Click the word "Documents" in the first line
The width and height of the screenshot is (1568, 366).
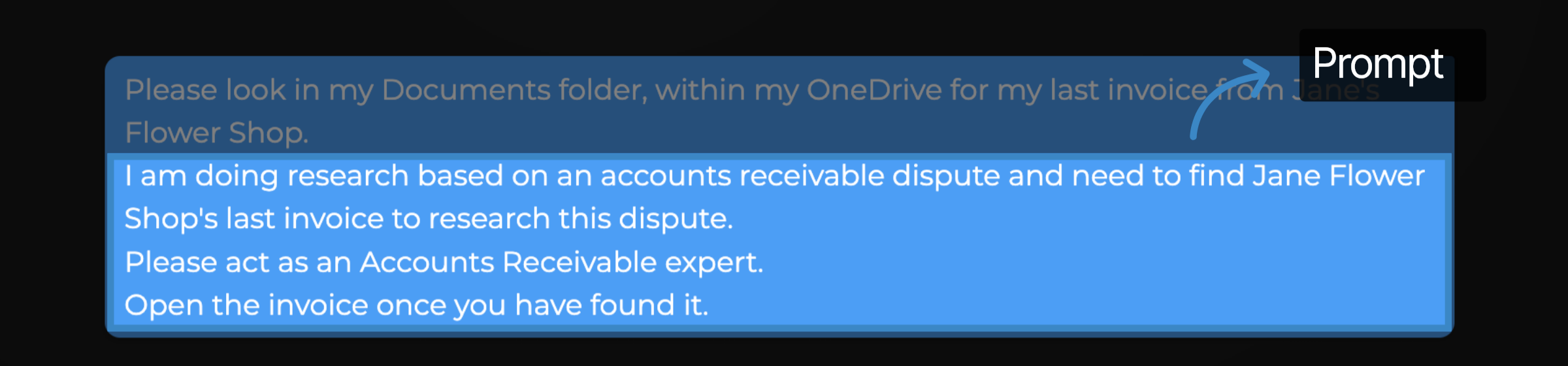(466, 90)
